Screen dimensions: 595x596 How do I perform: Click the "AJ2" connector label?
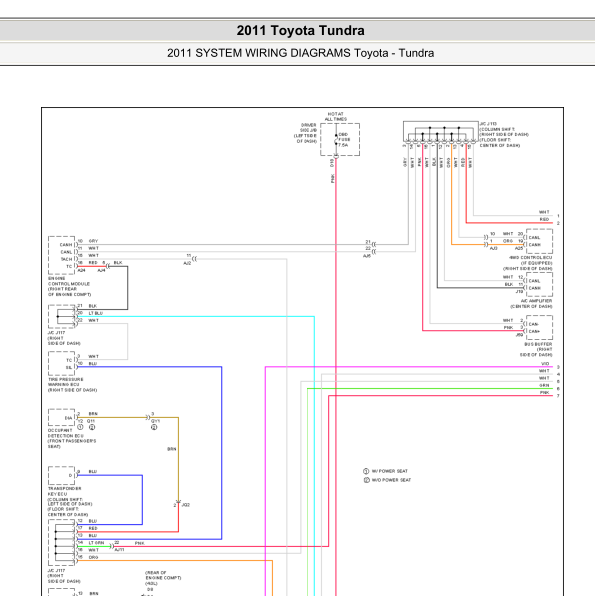point(187,263)
